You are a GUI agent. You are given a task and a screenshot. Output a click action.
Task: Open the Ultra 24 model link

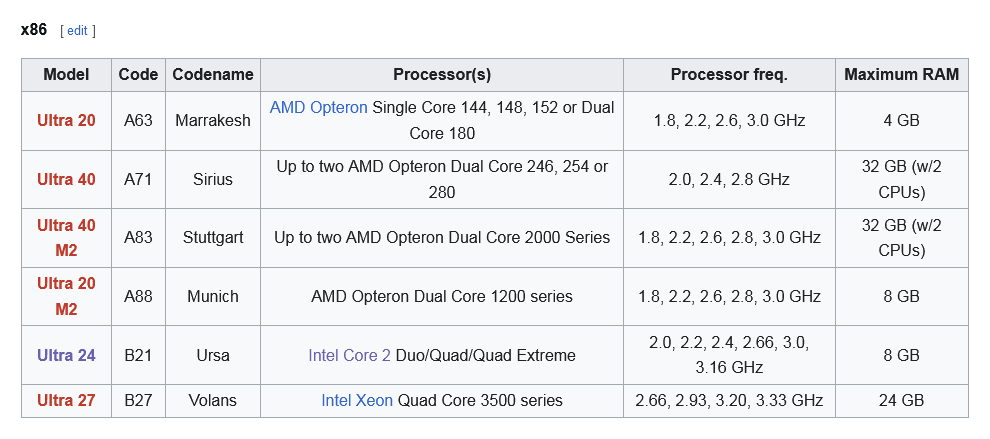pos(66,355)
